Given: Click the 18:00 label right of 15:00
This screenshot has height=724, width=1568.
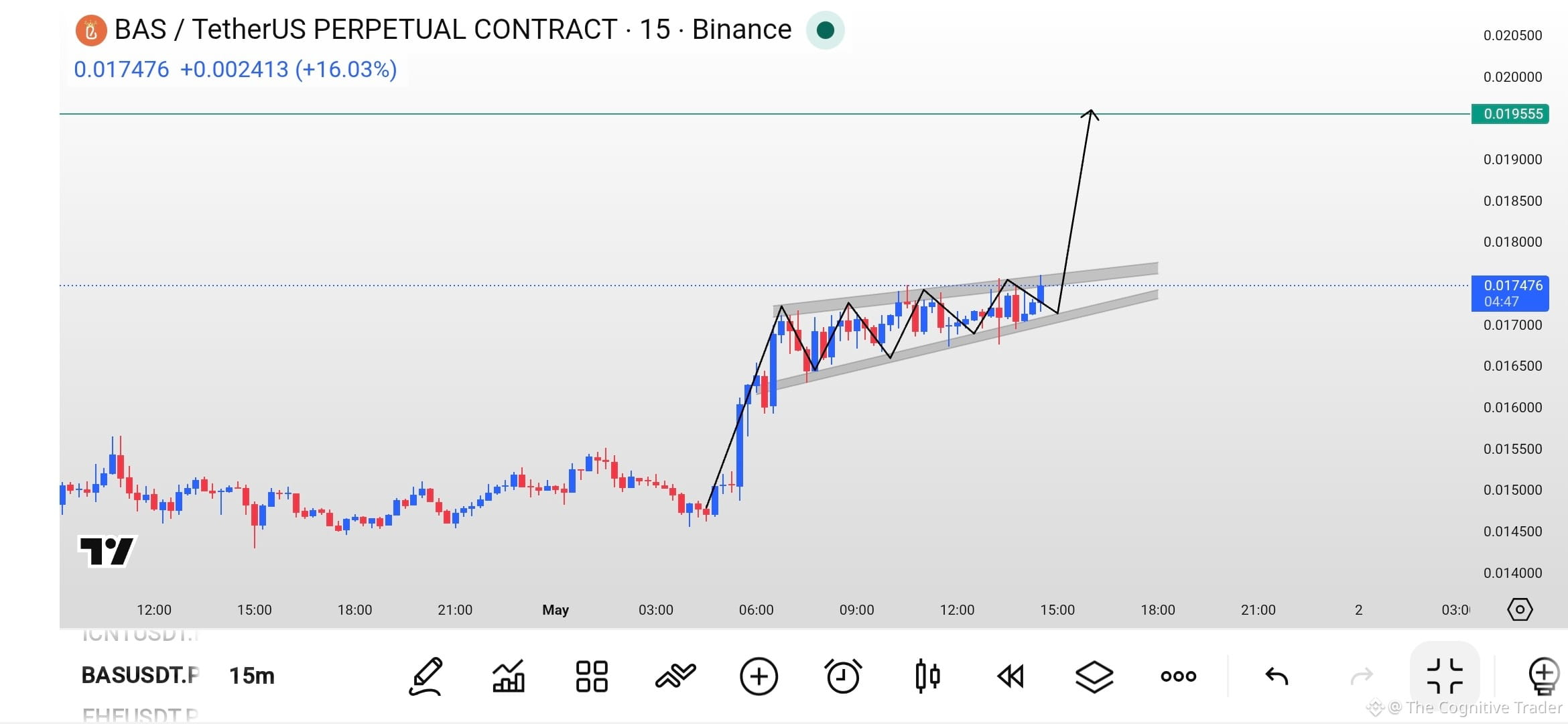Looking at the screenshot, I should point(1158,610).
